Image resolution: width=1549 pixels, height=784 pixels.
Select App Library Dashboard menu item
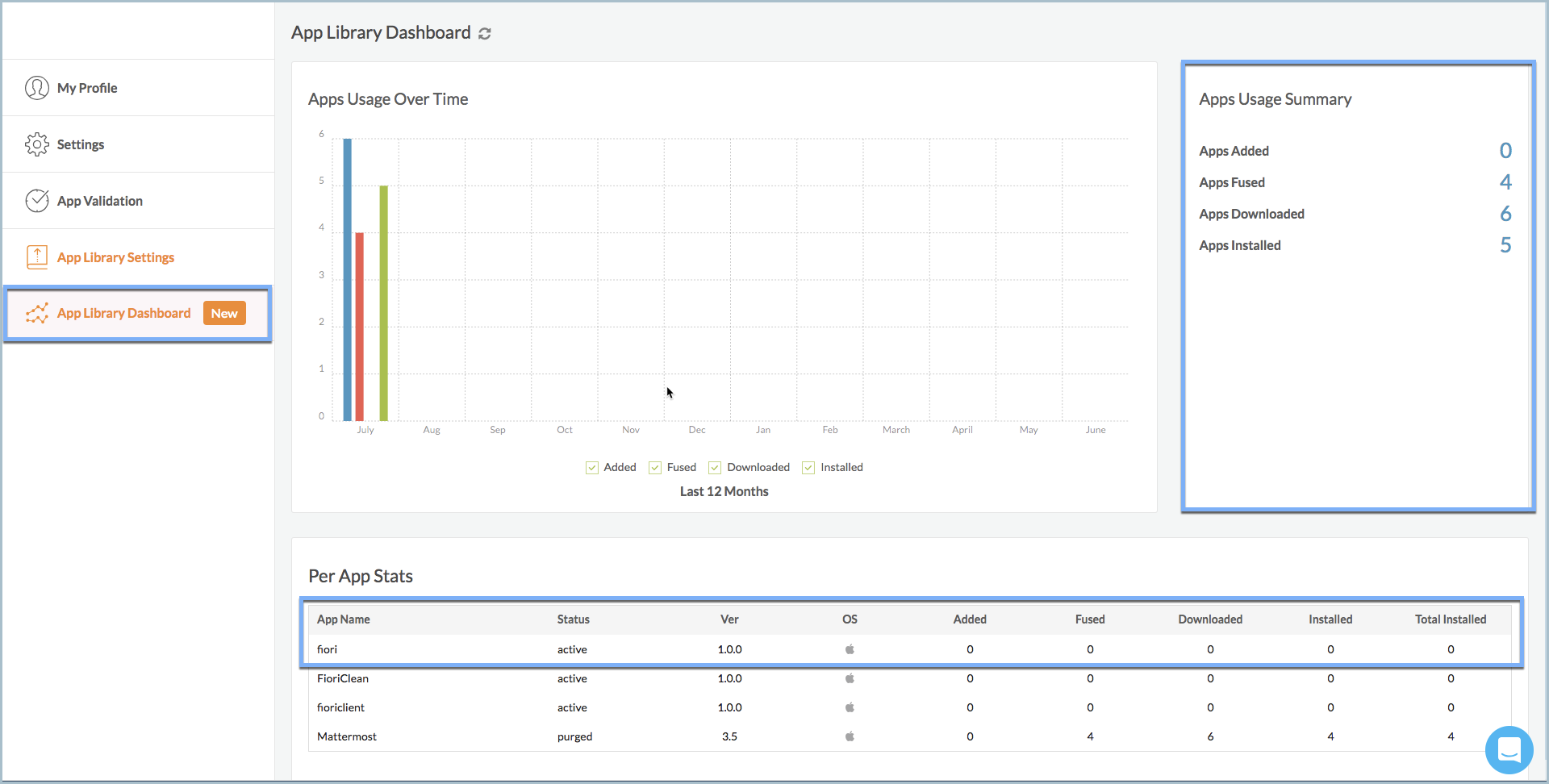[x=138, y=313]
